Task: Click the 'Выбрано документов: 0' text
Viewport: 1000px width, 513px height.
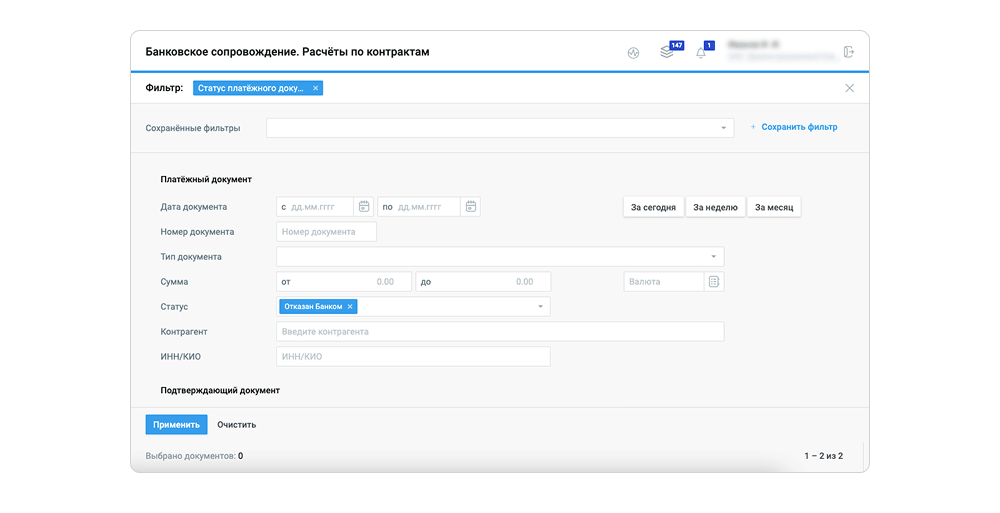Action: click(x=194, y=456)
